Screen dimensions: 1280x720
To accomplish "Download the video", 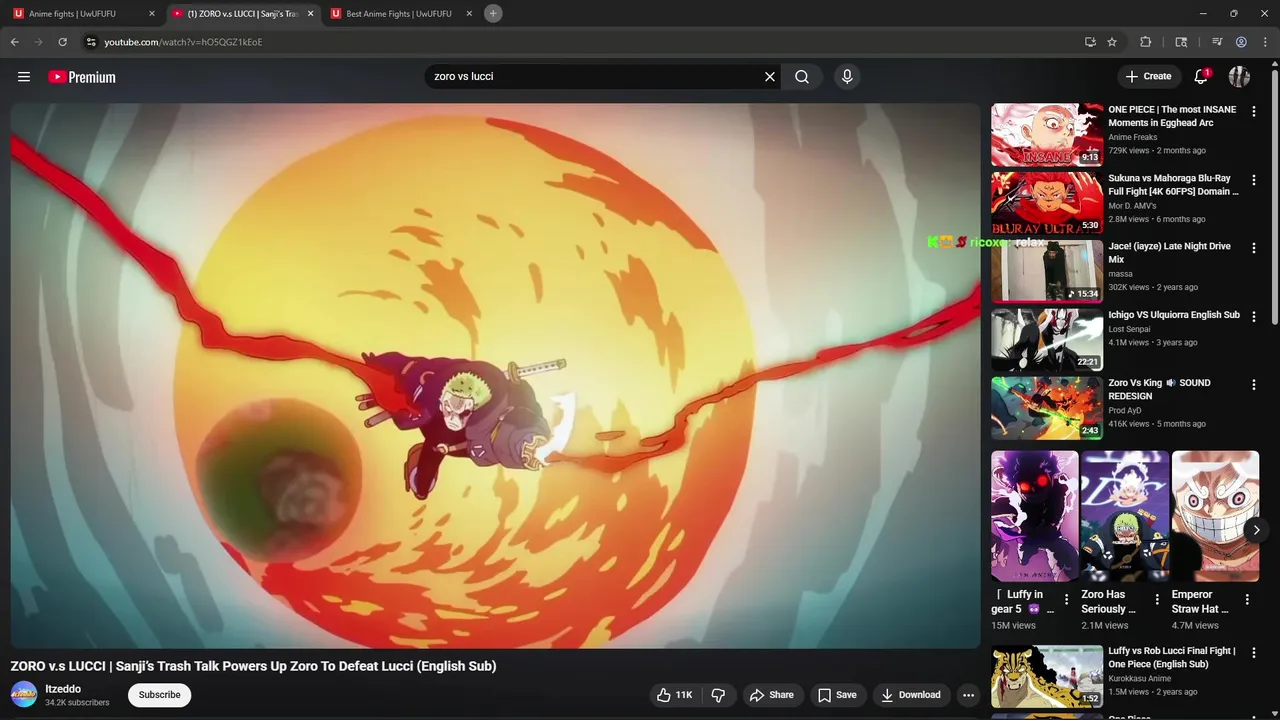I will point(911,695).
